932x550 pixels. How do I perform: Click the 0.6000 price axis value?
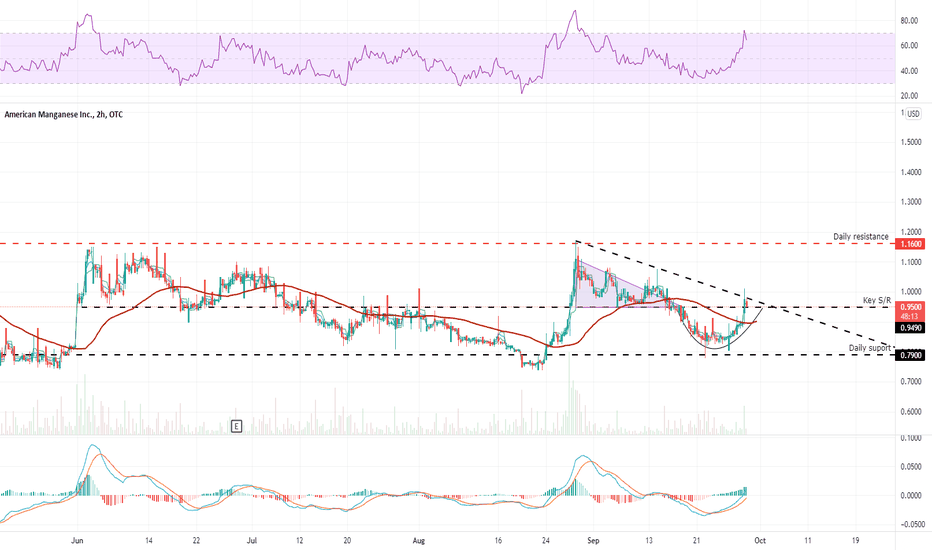point(911,411)
